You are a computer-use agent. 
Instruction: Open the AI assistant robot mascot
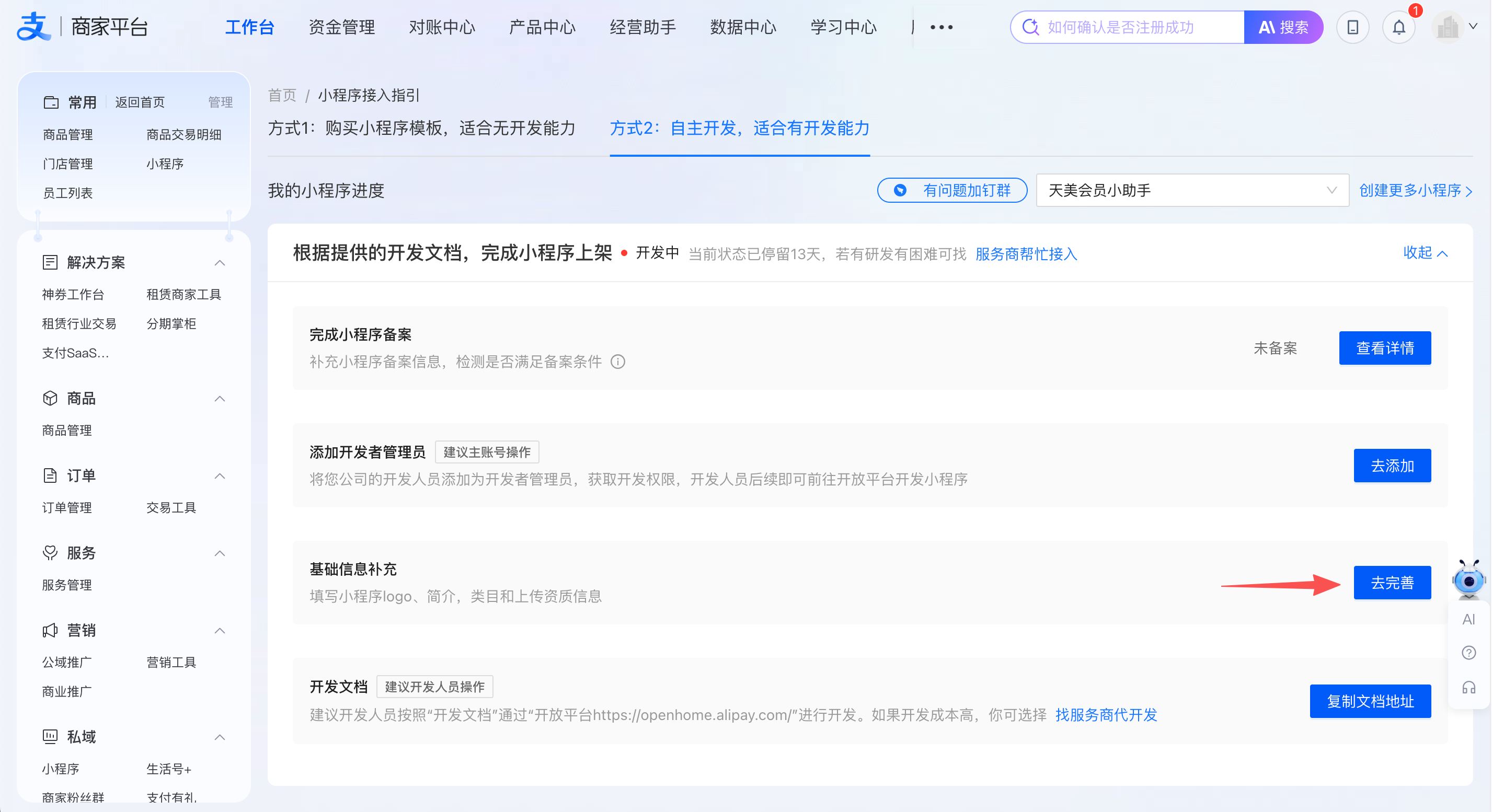point(1468,579)
